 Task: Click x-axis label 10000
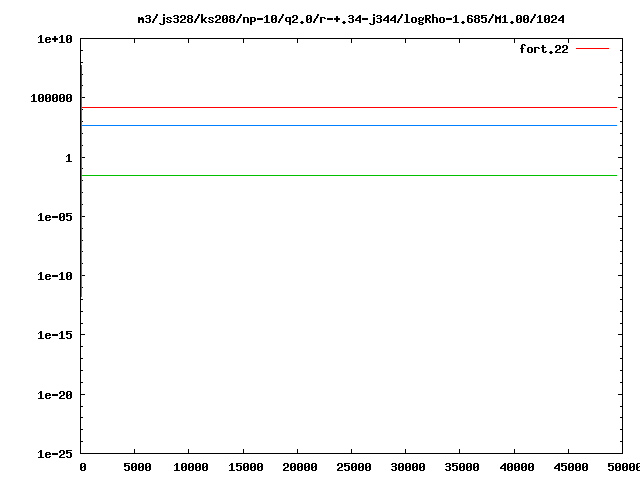point(191,467)
